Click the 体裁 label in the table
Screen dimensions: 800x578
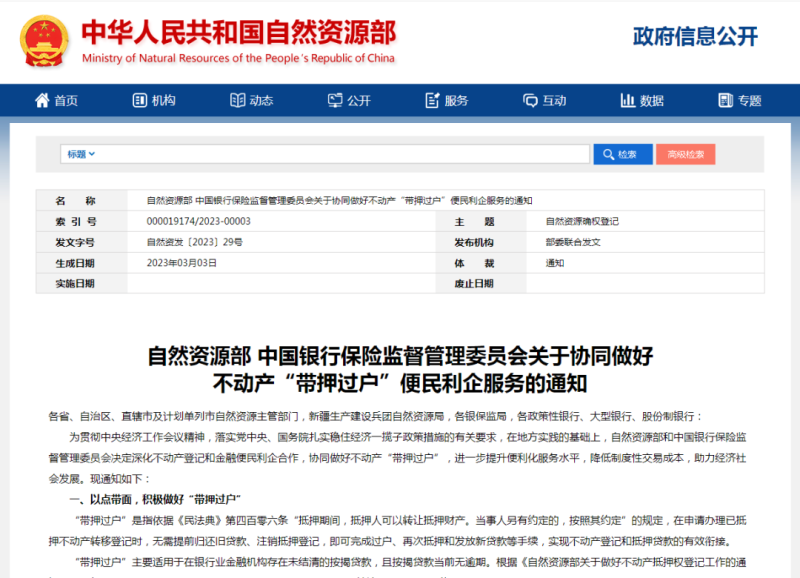474,263
